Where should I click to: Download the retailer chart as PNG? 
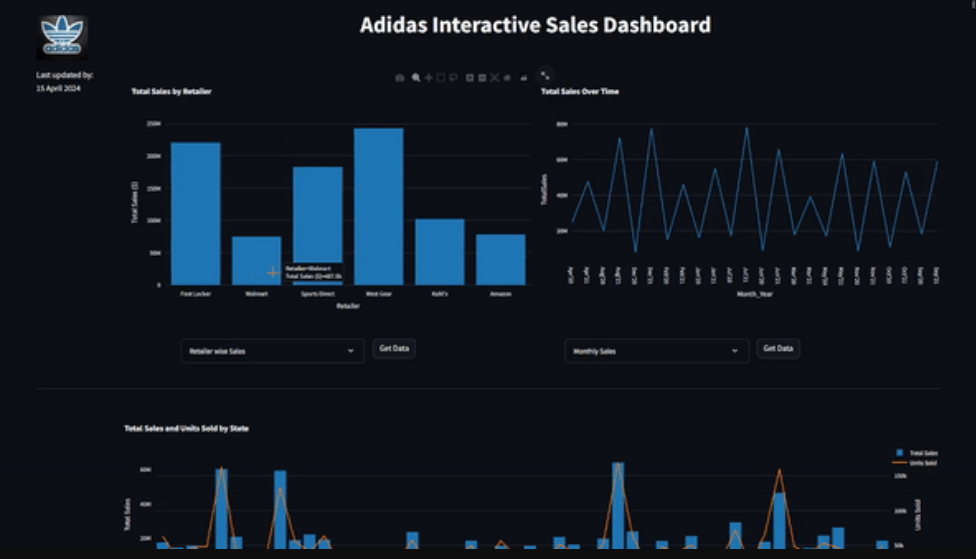click(x=400, y=78)
